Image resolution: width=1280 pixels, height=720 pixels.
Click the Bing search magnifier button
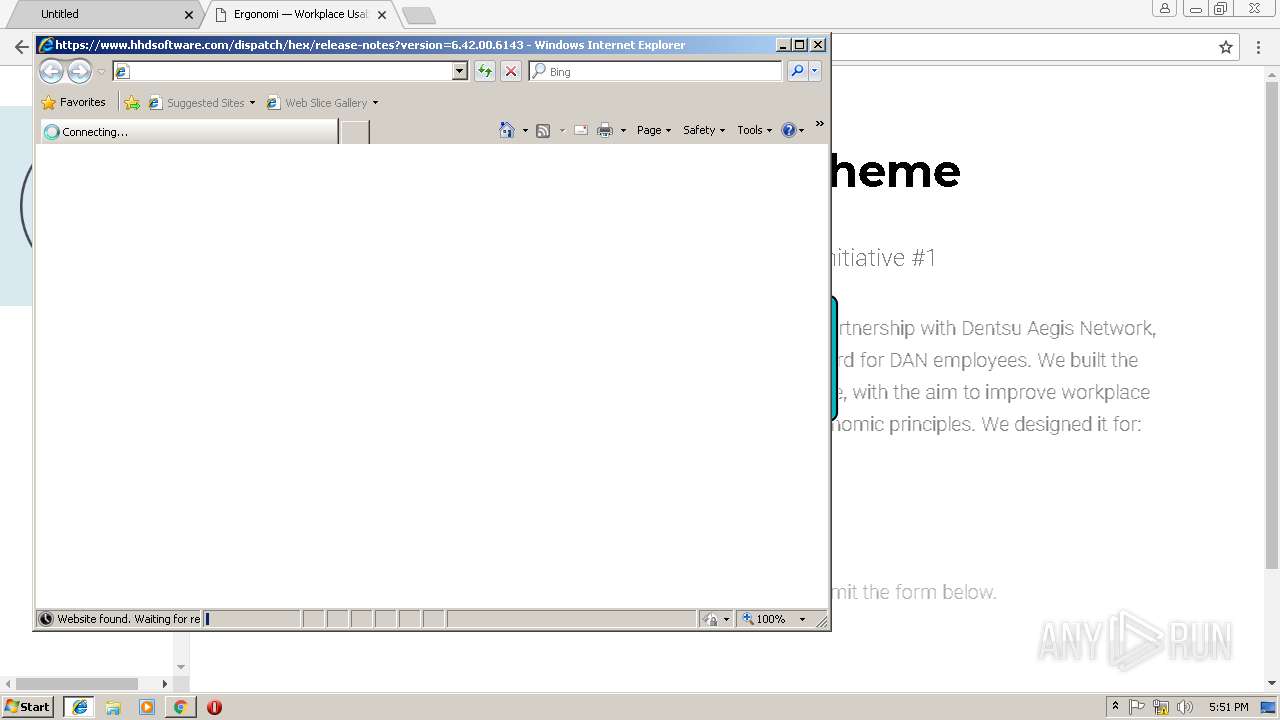click(x=797, y=71)
